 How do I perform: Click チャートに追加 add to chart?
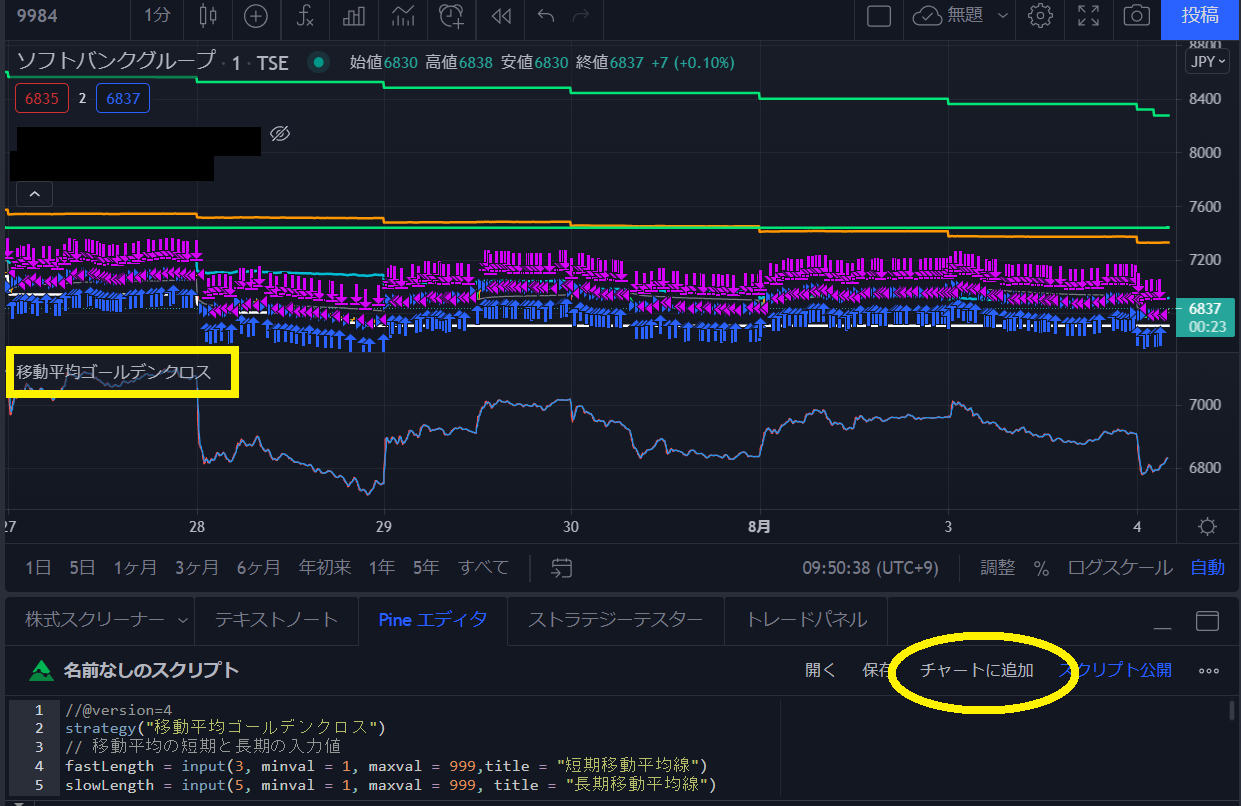tap(976, 670)
